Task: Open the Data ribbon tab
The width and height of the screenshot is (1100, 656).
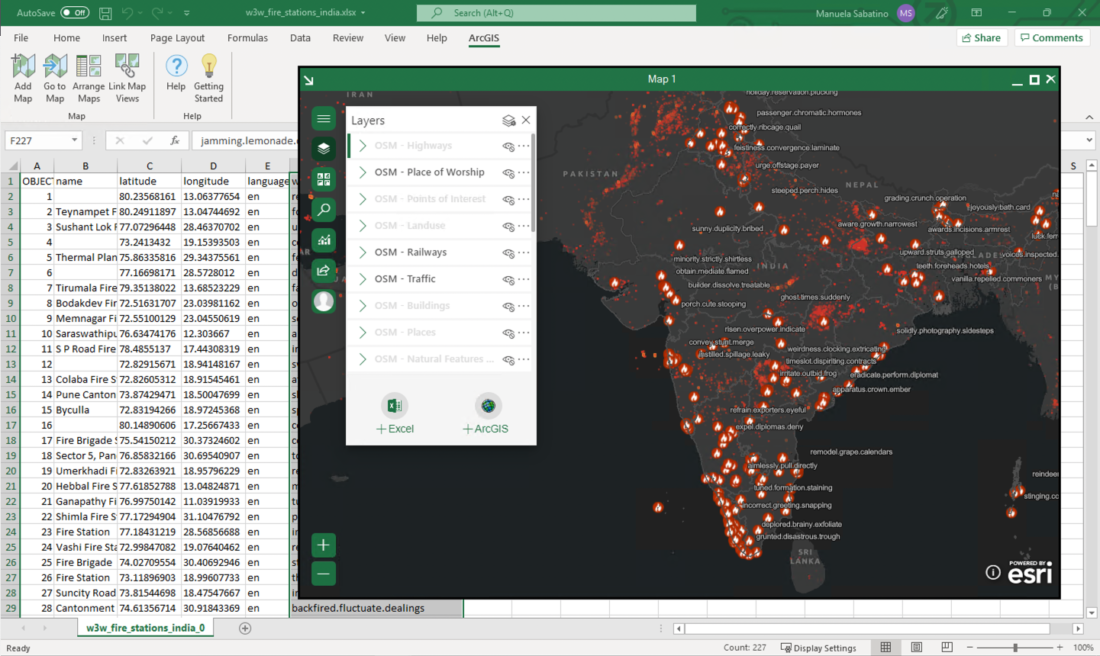Action: point(300,38)
